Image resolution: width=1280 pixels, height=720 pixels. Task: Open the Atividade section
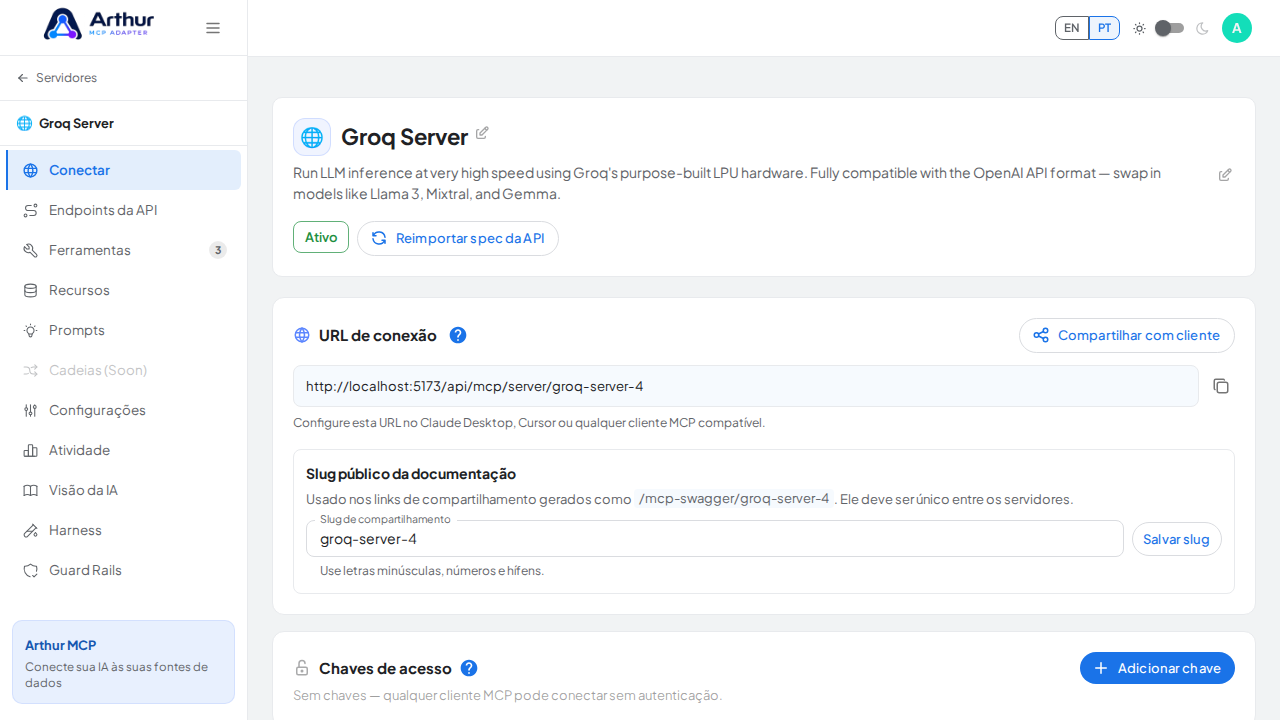(x=123, y=450)
